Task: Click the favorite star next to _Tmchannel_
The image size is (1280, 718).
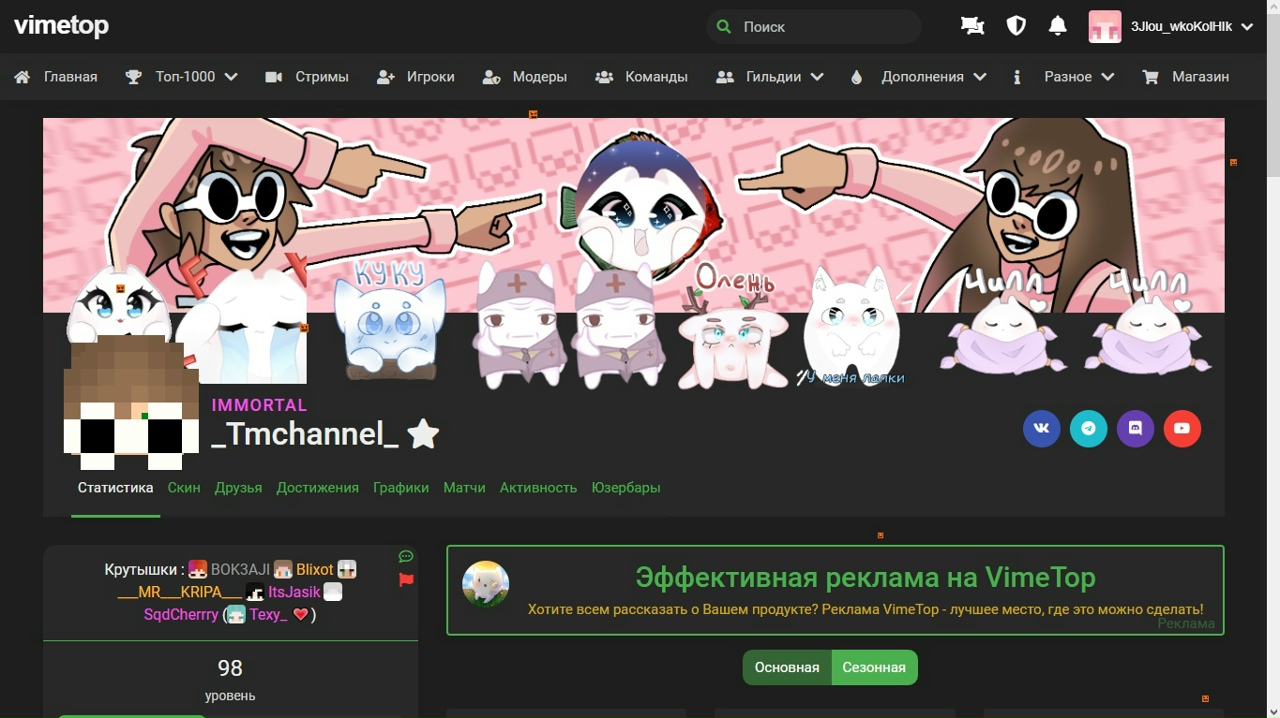Action: pyautogui.click(x=423, y=434)
